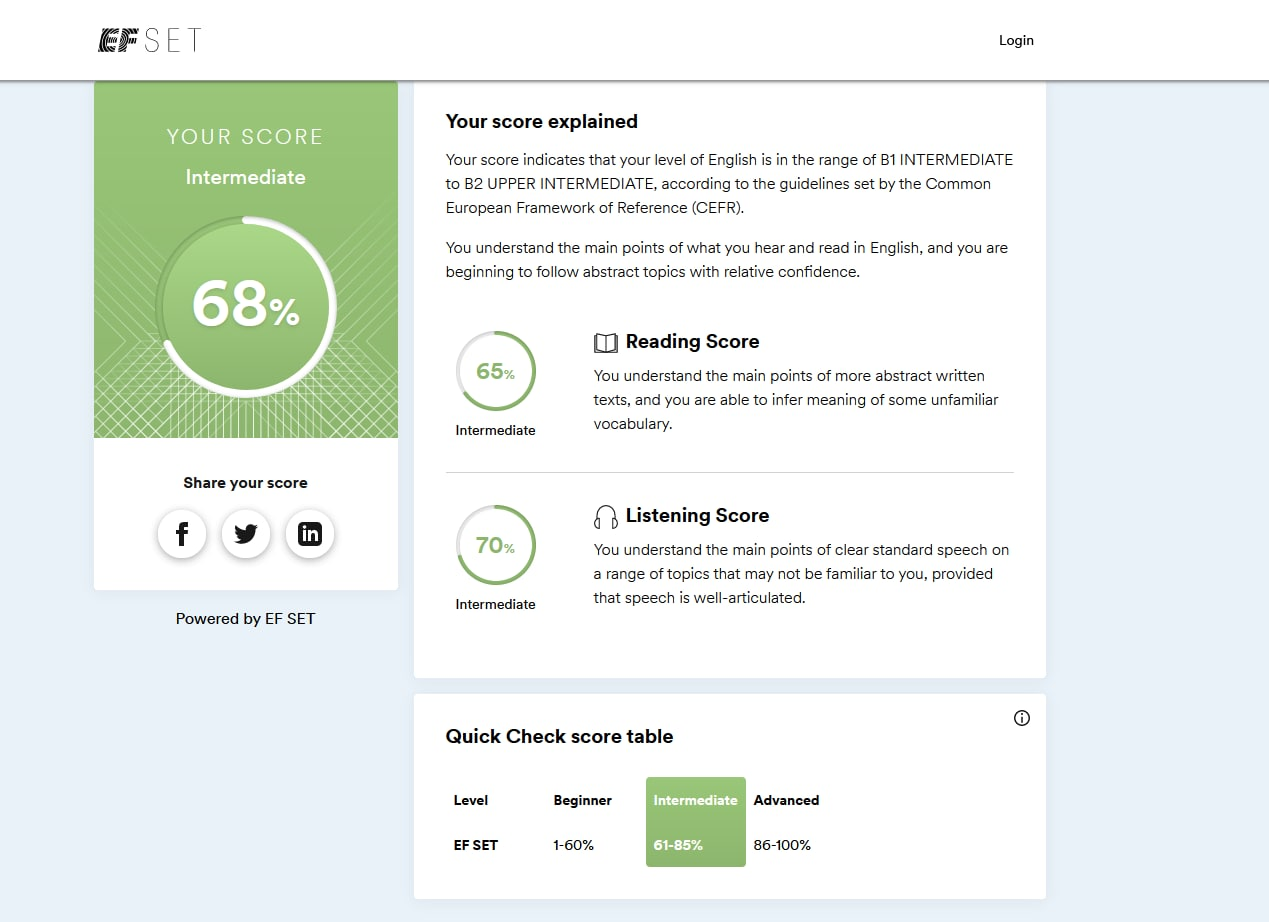The image size is (1269, 922).
Task: Click the 86-100% Advanced range cell
Action: coord(782,845)
